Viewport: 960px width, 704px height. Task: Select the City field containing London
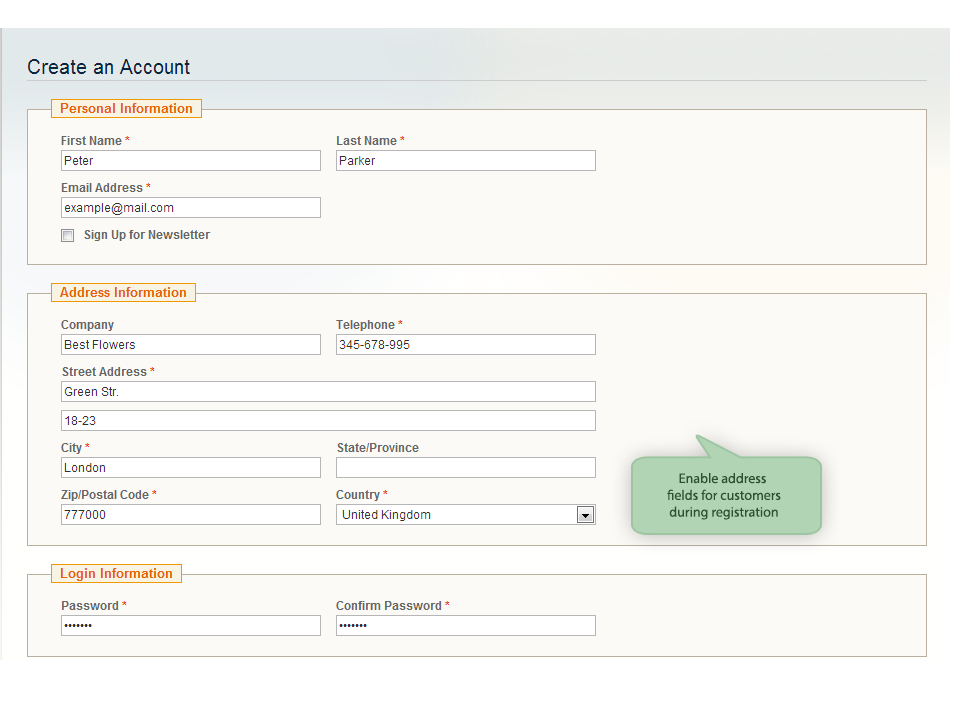[190, 468]
